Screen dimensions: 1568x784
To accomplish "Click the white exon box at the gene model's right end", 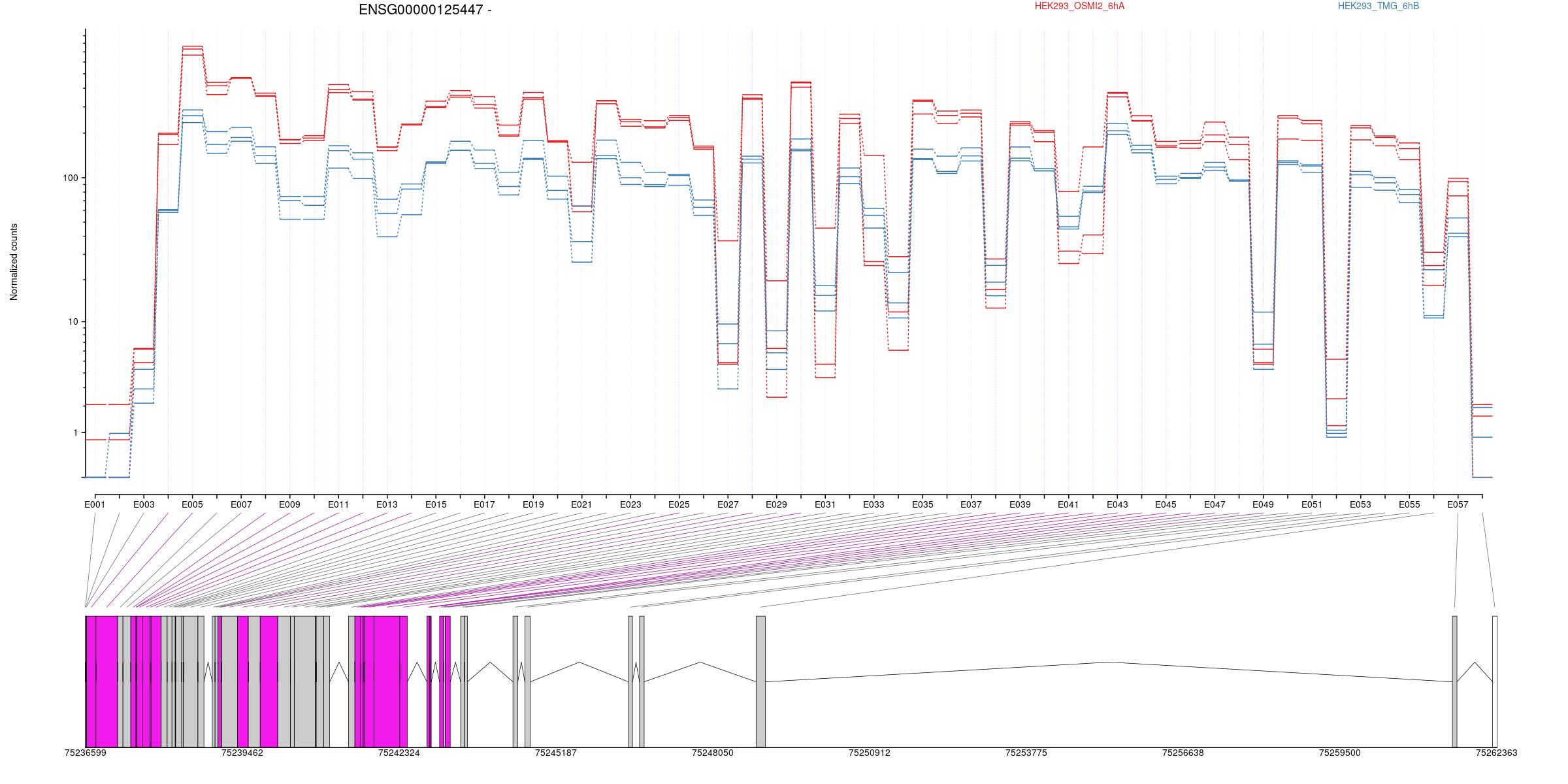I will pyautogui.click(x=1495, y=681).
